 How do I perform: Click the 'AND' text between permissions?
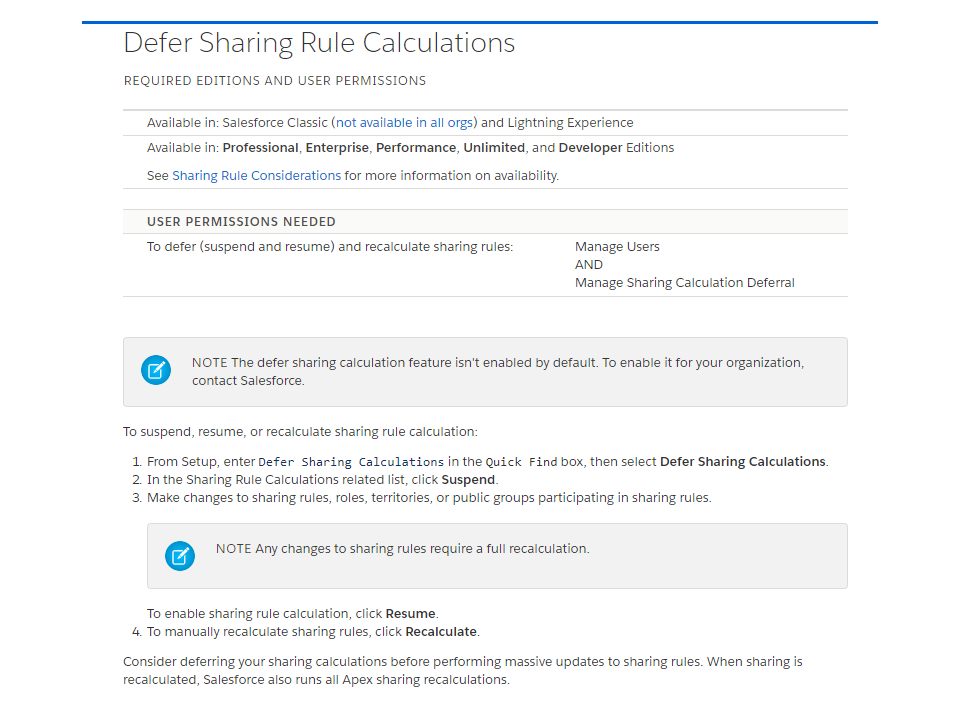click(589, 264)
